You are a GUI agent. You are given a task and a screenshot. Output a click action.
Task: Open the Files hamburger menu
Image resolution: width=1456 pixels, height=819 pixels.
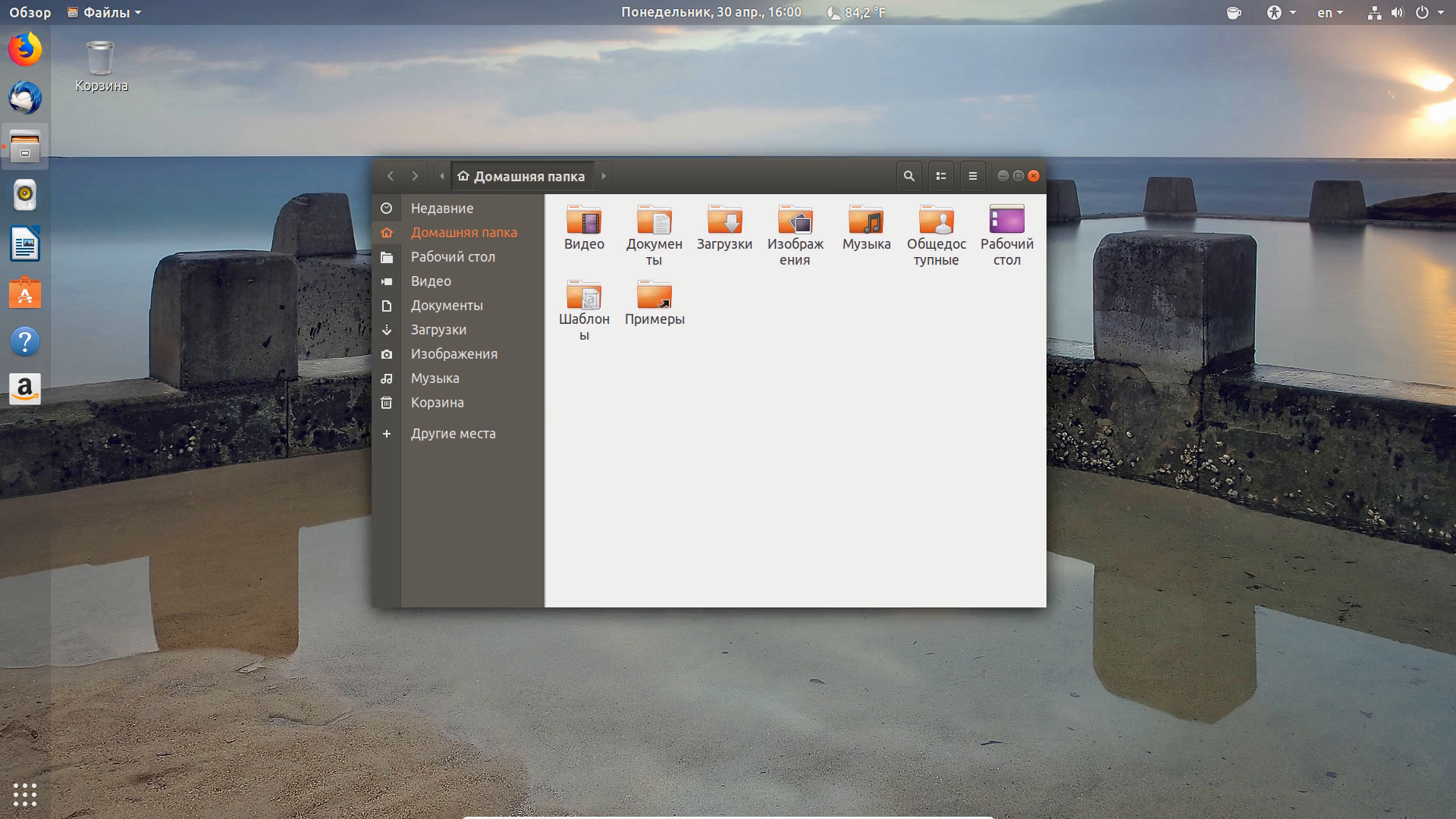pos(972,176)
